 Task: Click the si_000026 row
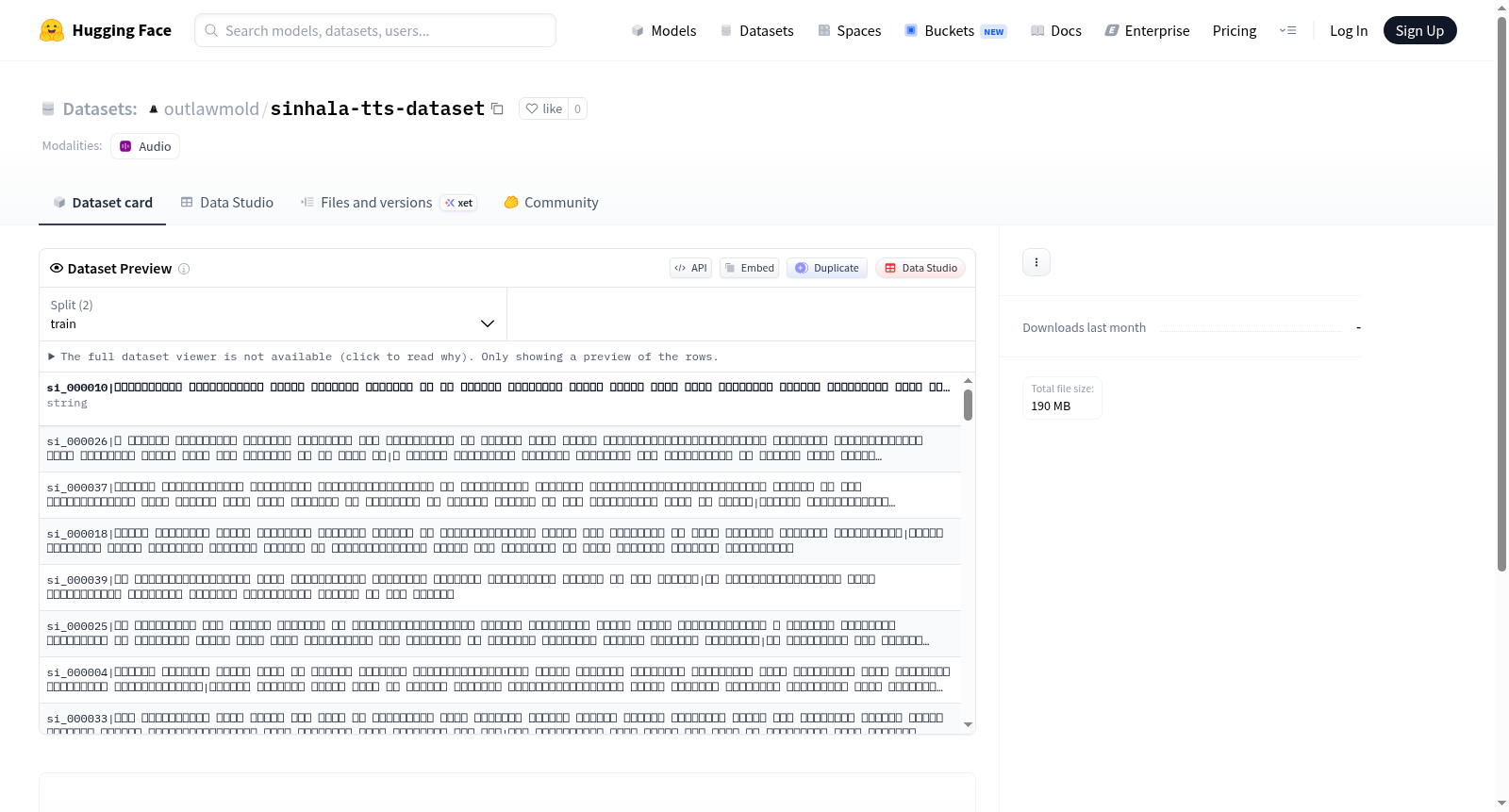(500, 449)
